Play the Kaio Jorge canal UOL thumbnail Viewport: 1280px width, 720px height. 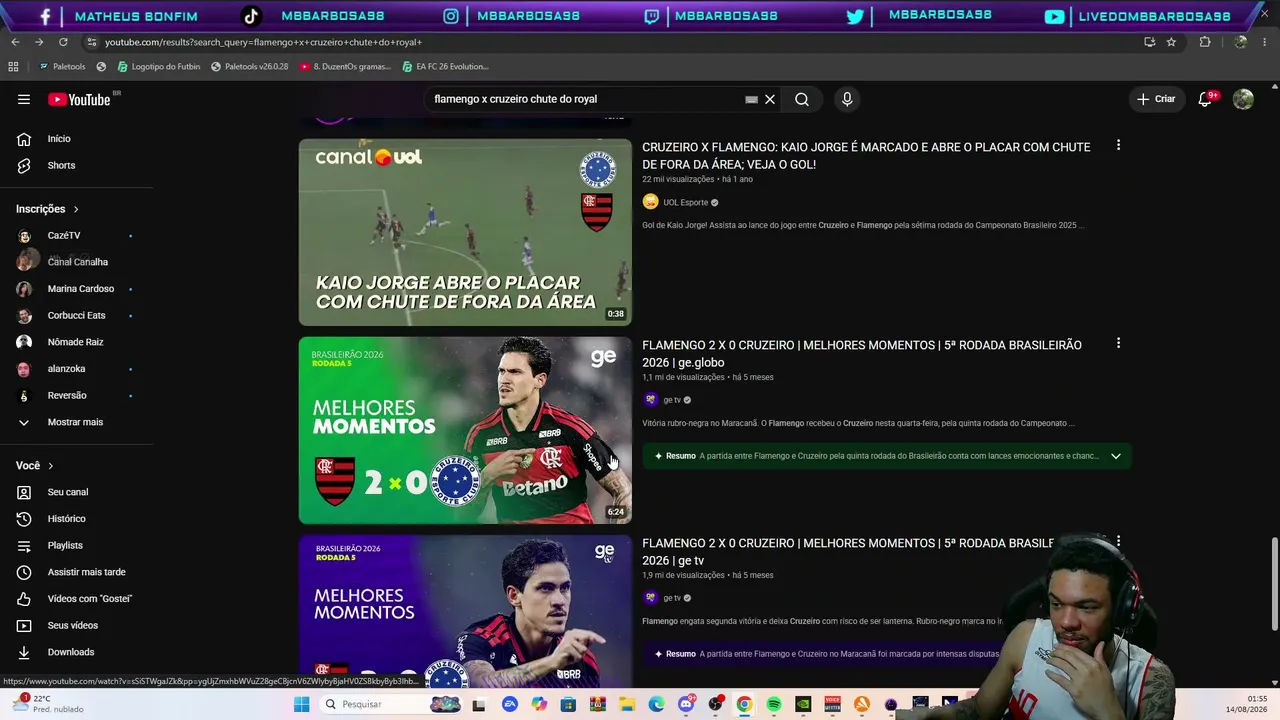(465, 232)
